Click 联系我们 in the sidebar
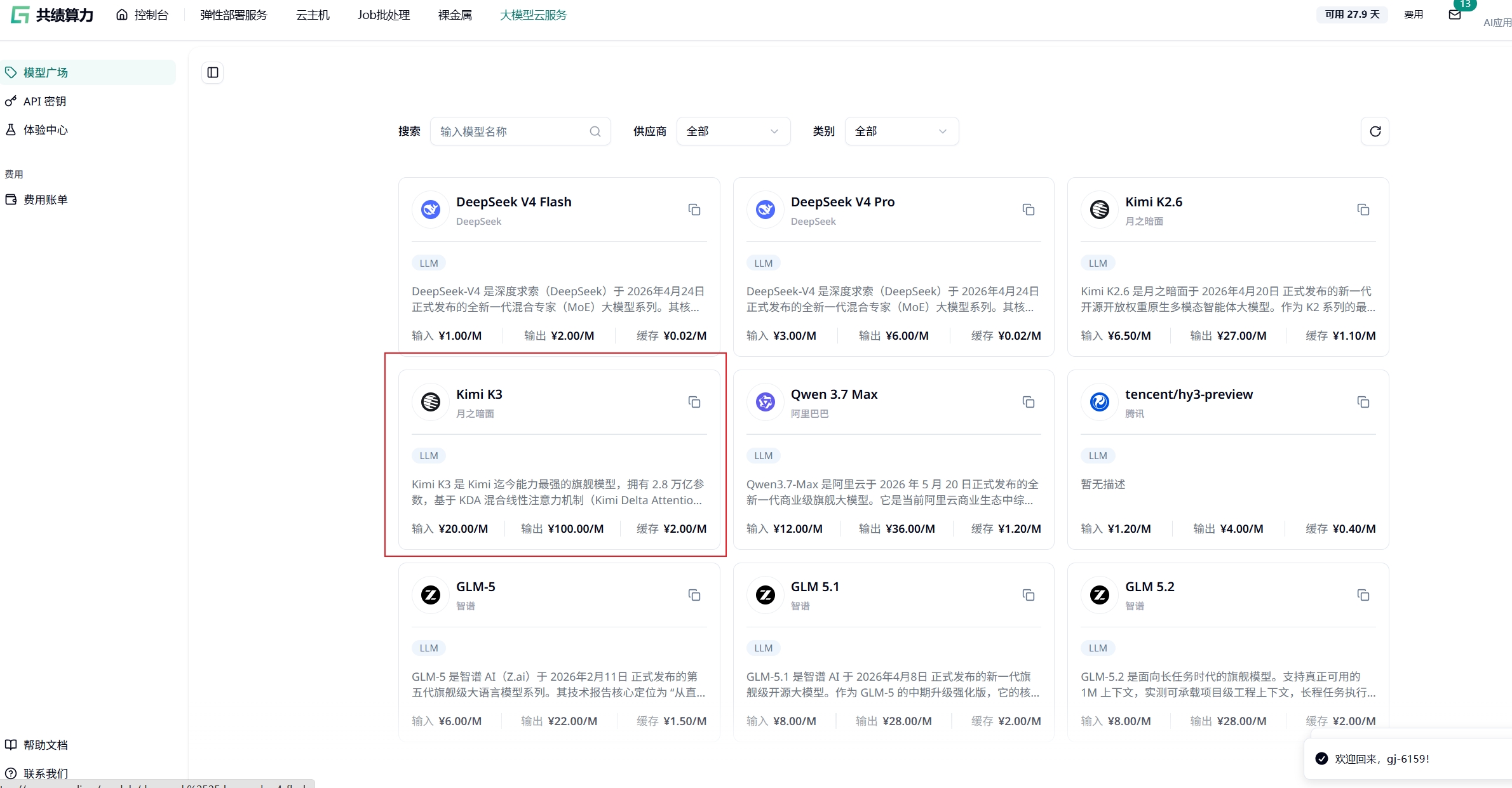1512x788 pixels. click(46, 773)
